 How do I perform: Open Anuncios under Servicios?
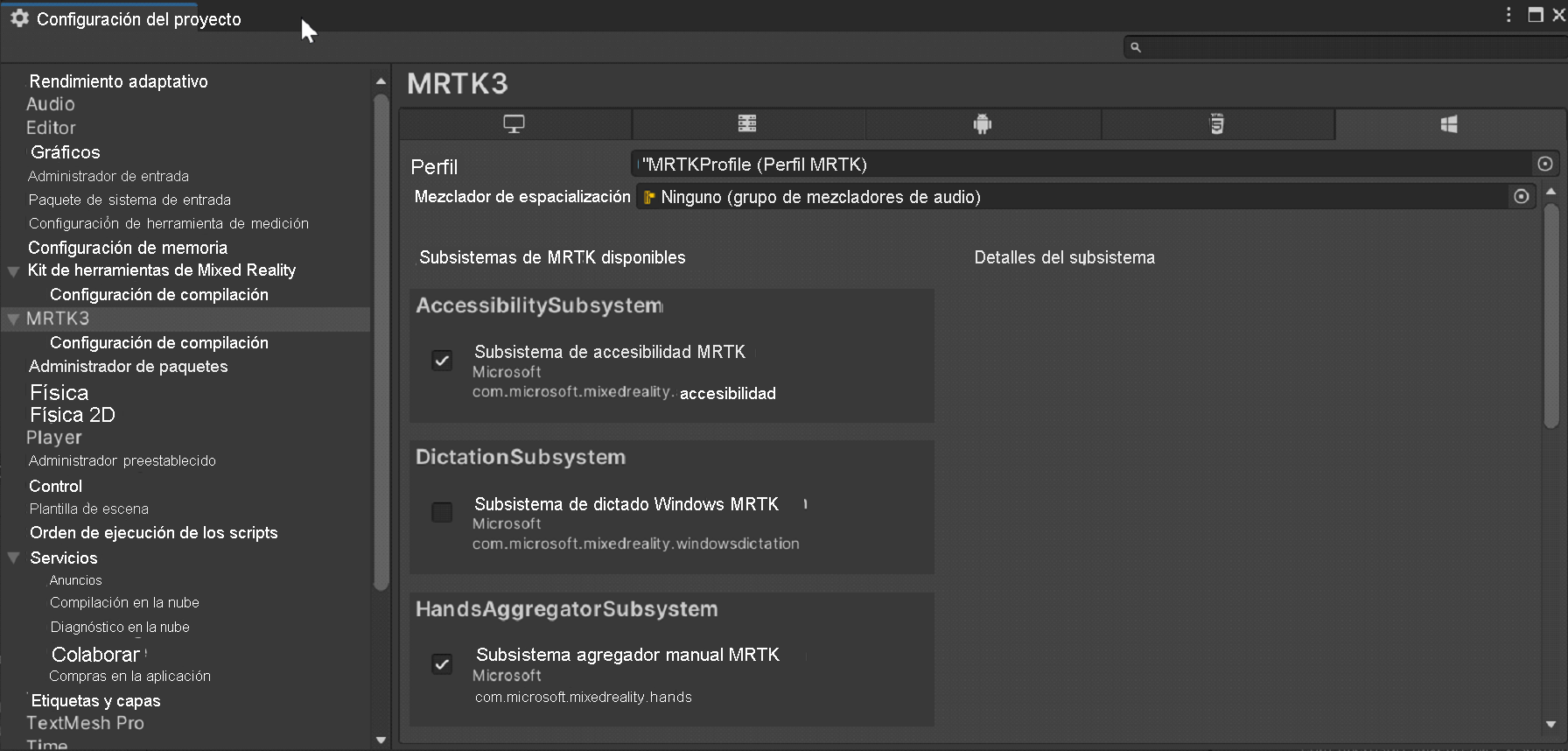click(75, 580)
